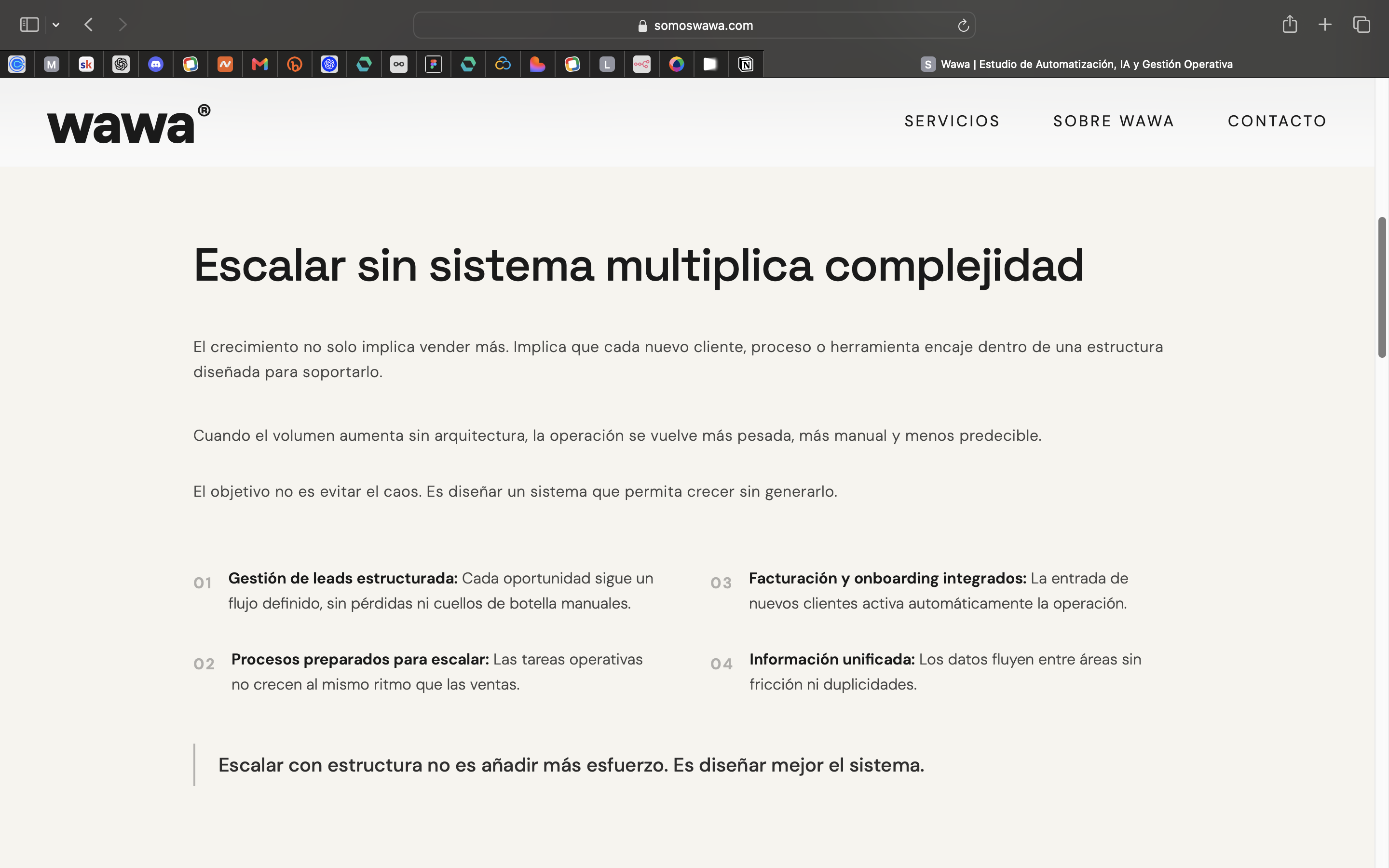Switch to the Figma pinned tab
This screenshot has height=868, width=1389.
pos(434,64)
